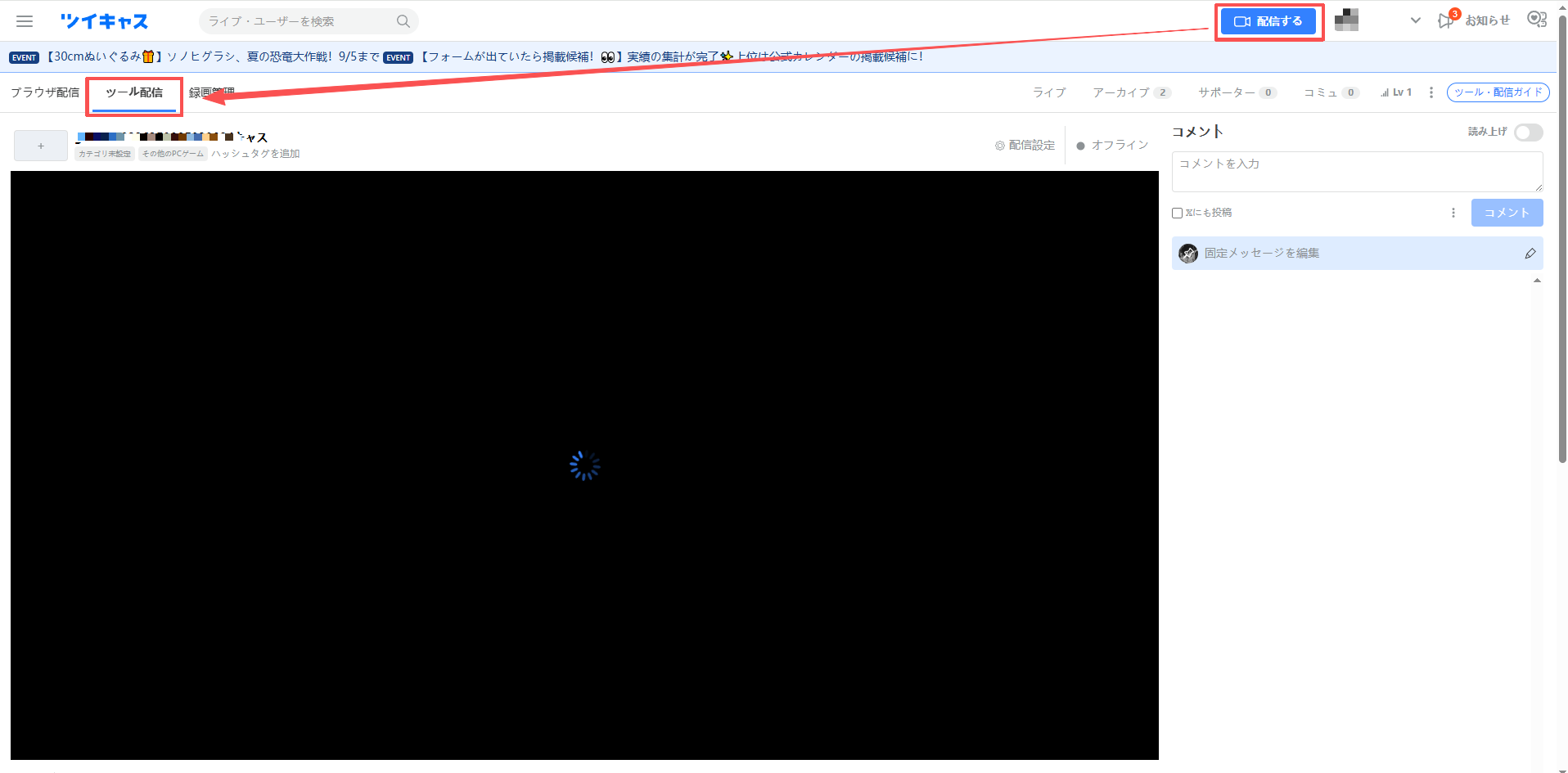Expand the account dropdown chevron
The image size is (1568, 773).
[1415, 20]
